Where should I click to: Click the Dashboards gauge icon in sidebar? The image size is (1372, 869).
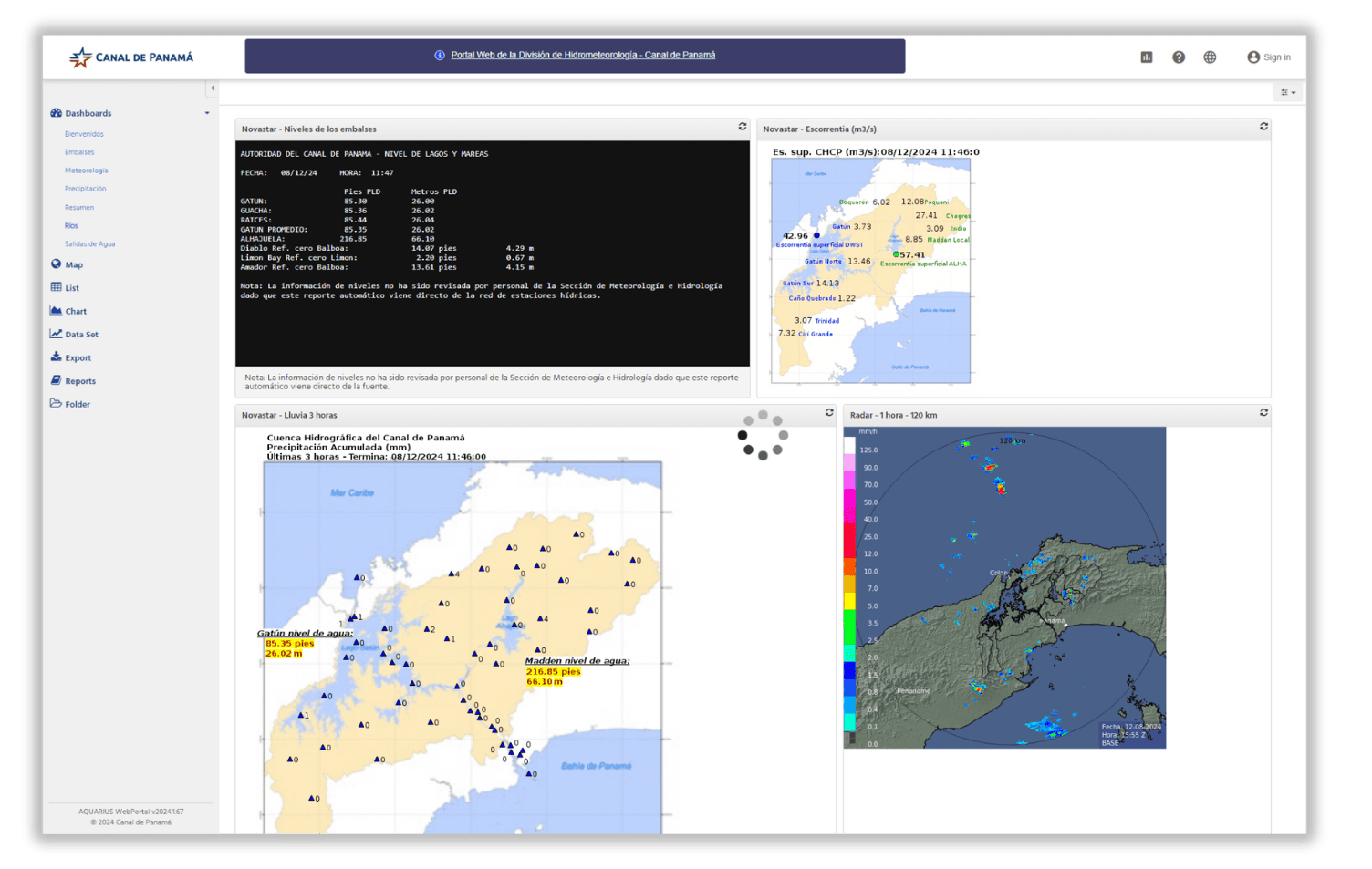coord(56,113)
